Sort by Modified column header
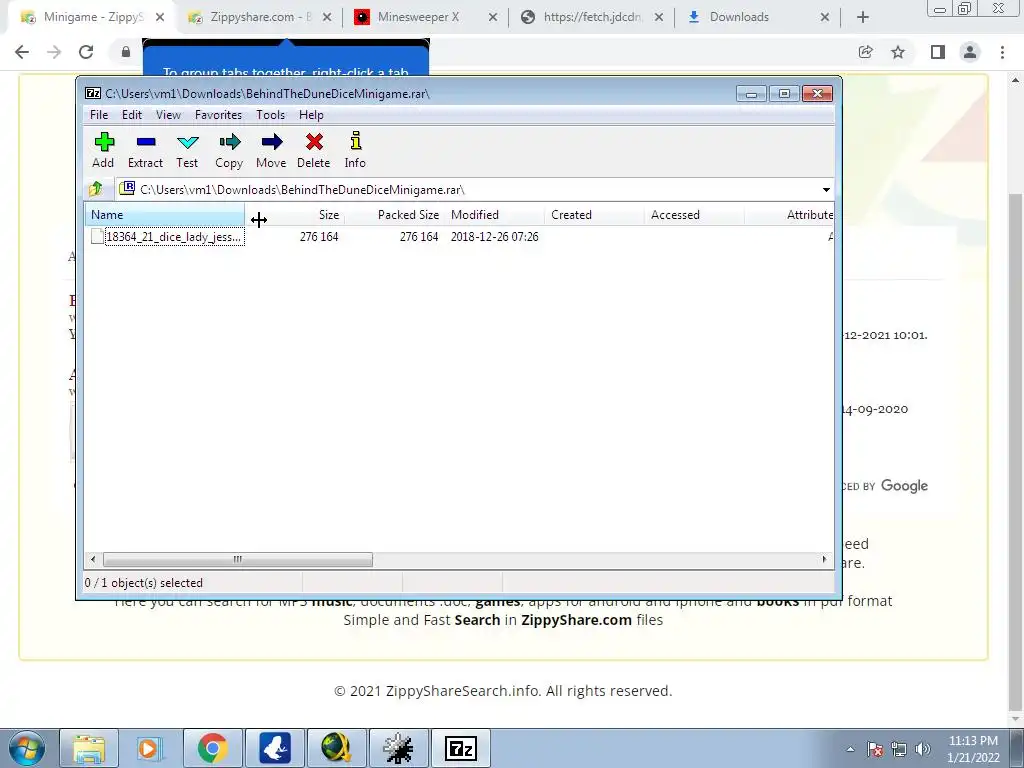The image size is (1024, 768). (x=494, y=215)
